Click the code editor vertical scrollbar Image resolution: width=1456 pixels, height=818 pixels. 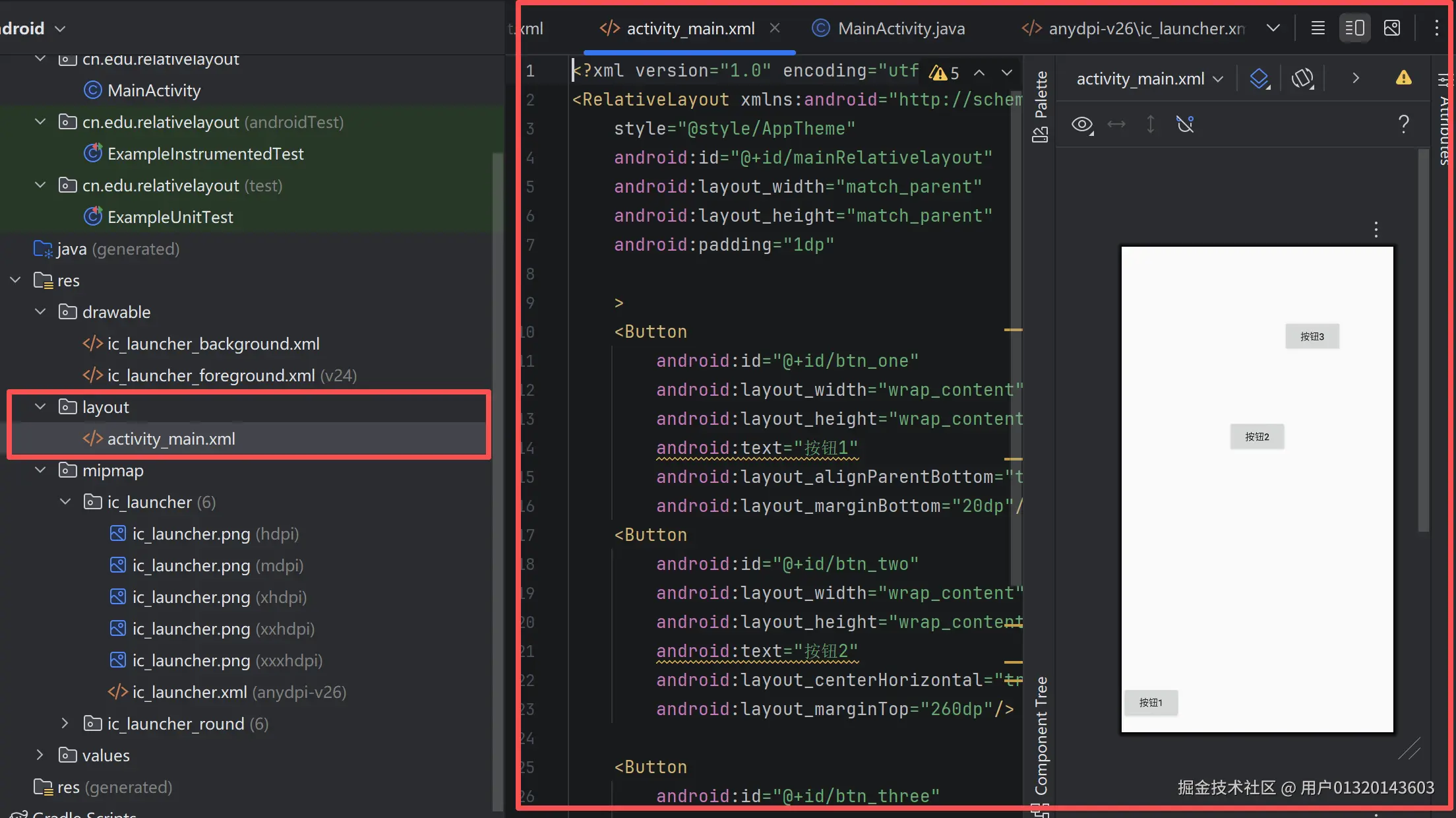tap(1016, 330)
